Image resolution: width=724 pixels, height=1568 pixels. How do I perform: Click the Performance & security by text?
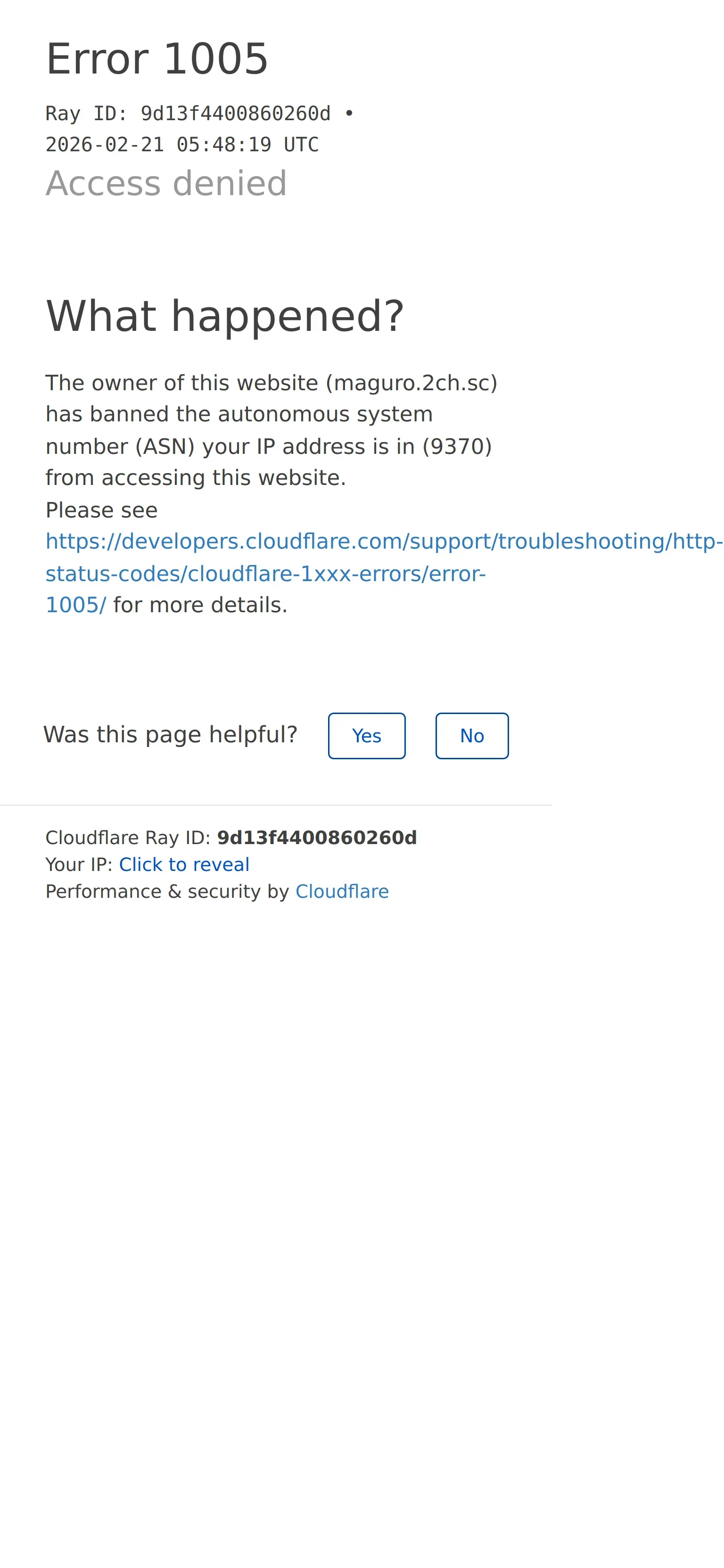click(167, 891)
